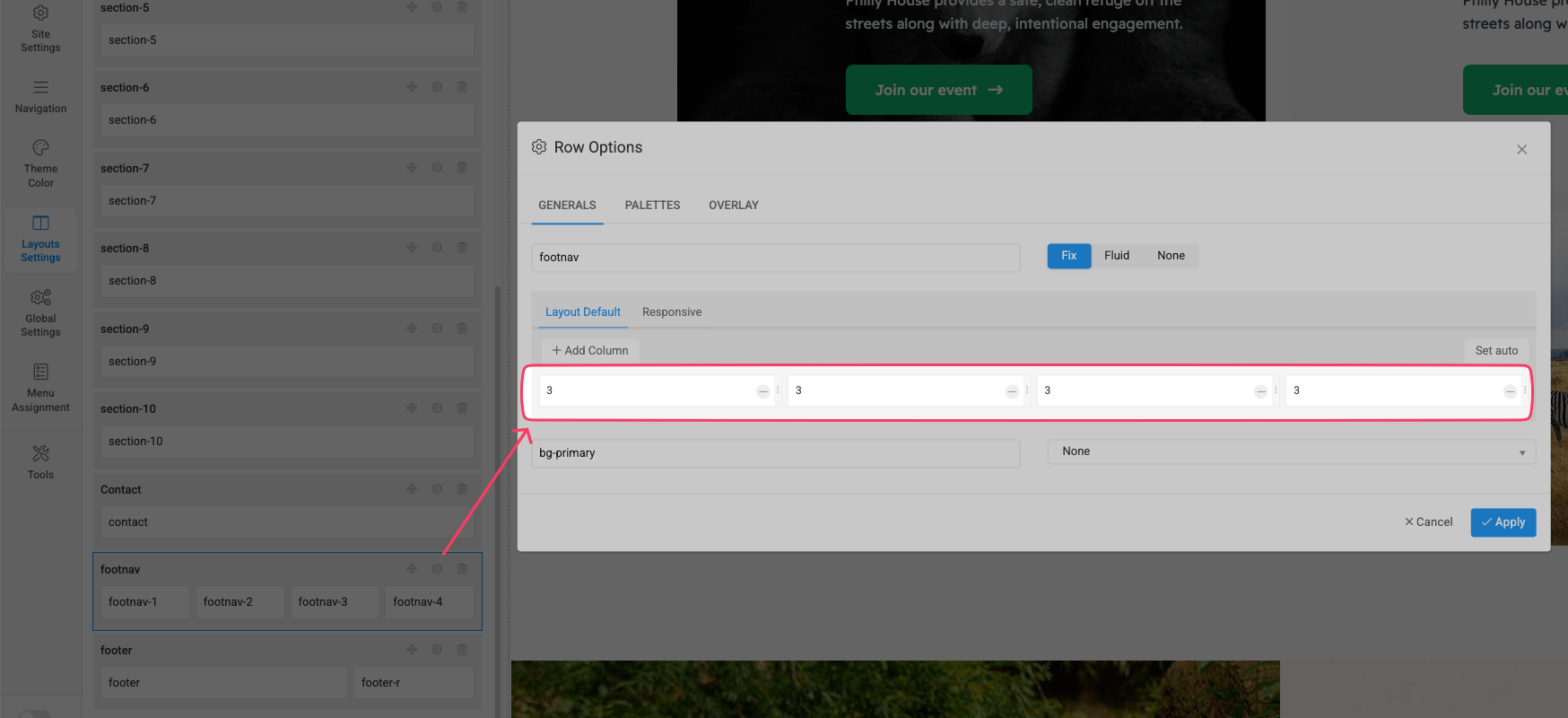Select the Fix container option
Image resolution: width=1568 pixels, height=718 pixels.
coord(1068,256)
